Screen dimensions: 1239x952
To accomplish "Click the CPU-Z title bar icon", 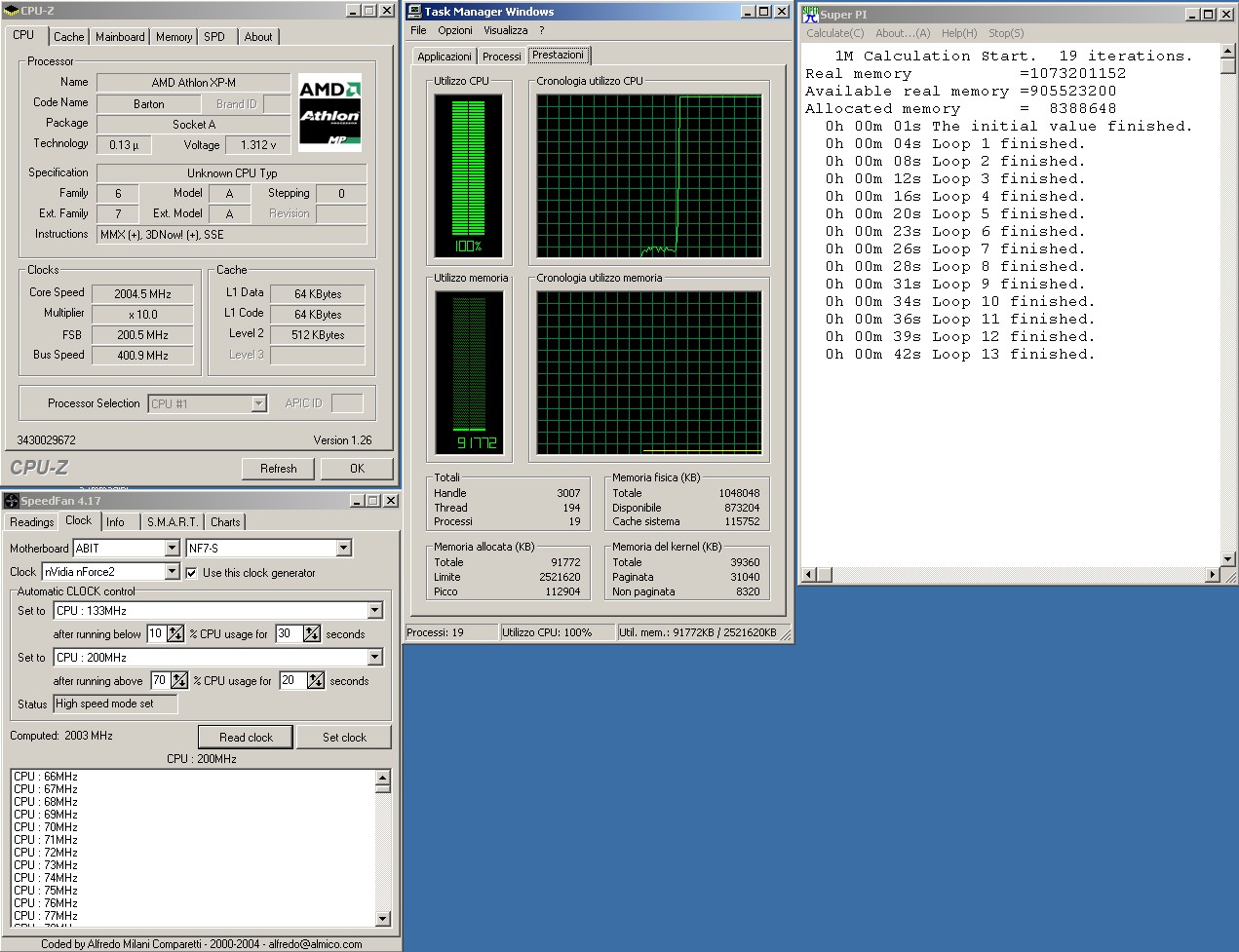I will coord(12,11).
